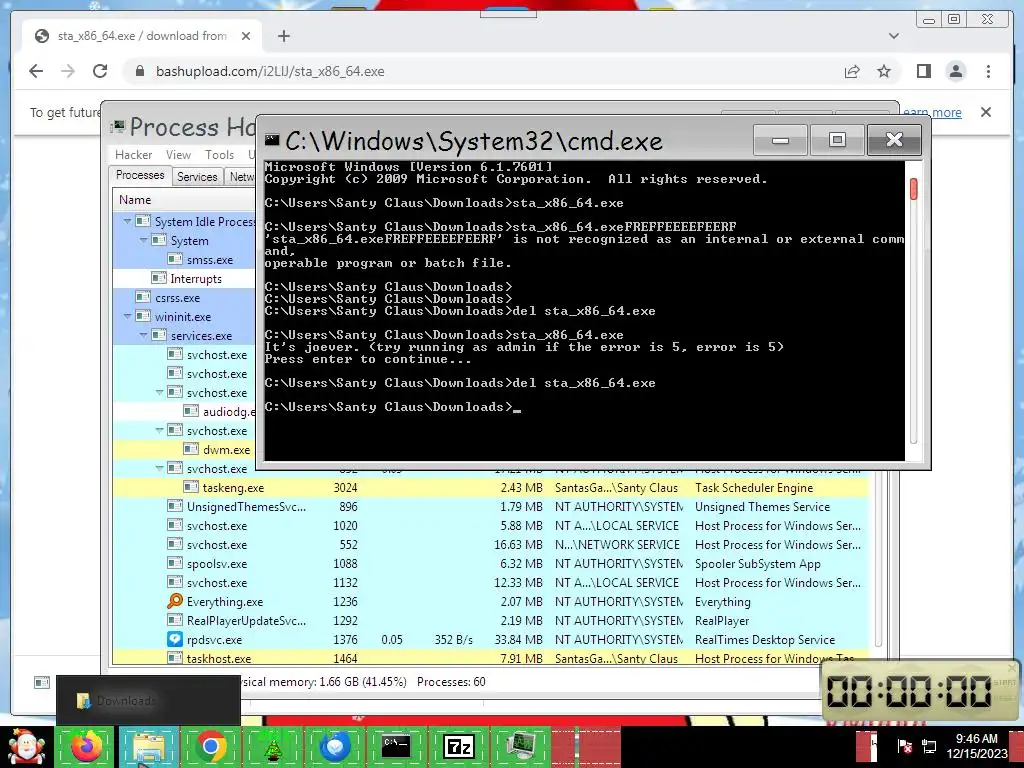Open the Christmas tree taskbar app
1024x768 pixels.
[272, 746]
